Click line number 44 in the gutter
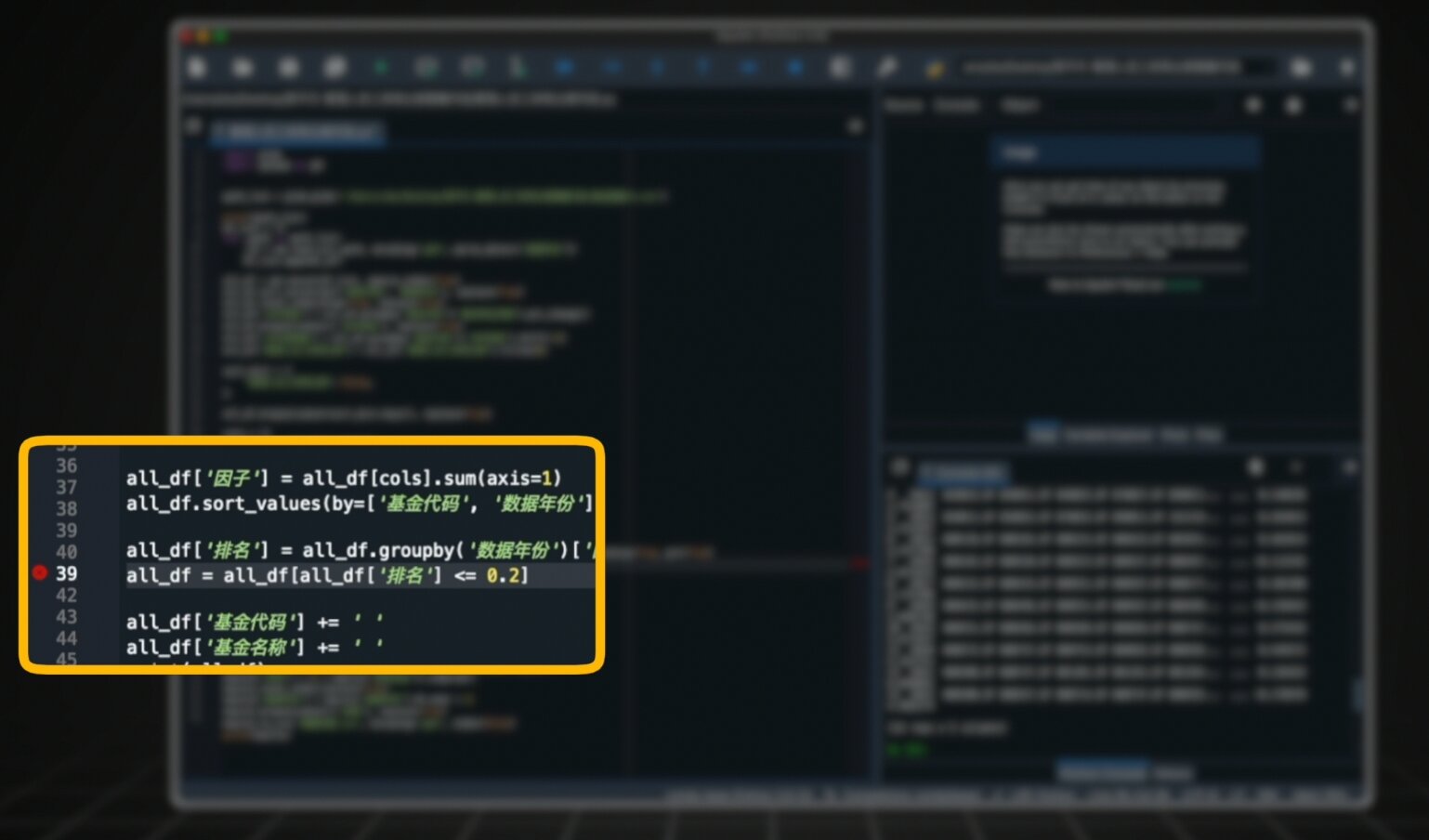 coord(66,637)
